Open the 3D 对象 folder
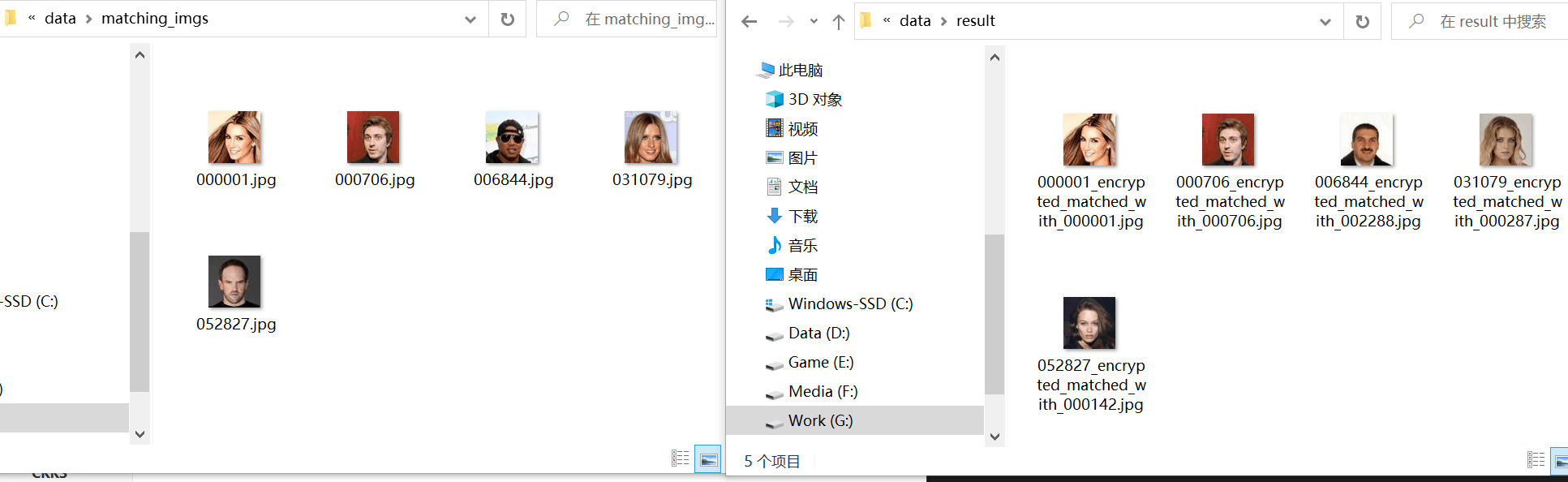The height and width of the screenshot is (482, 1568). pyautogui.click(x=814, y=99)
